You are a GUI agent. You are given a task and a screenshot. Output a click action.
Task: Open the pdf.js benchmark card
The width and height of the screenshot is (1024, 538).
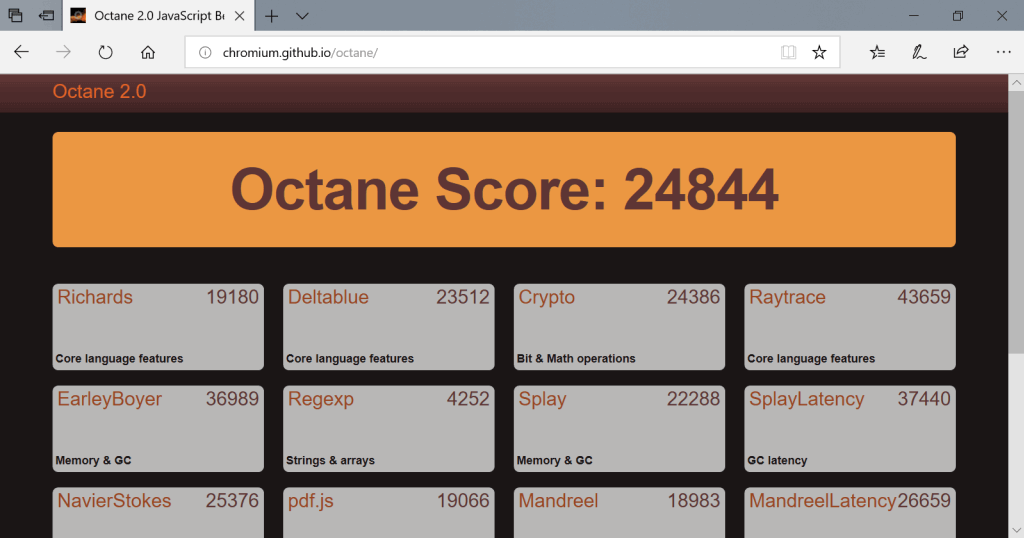click(x=389, y=513)
